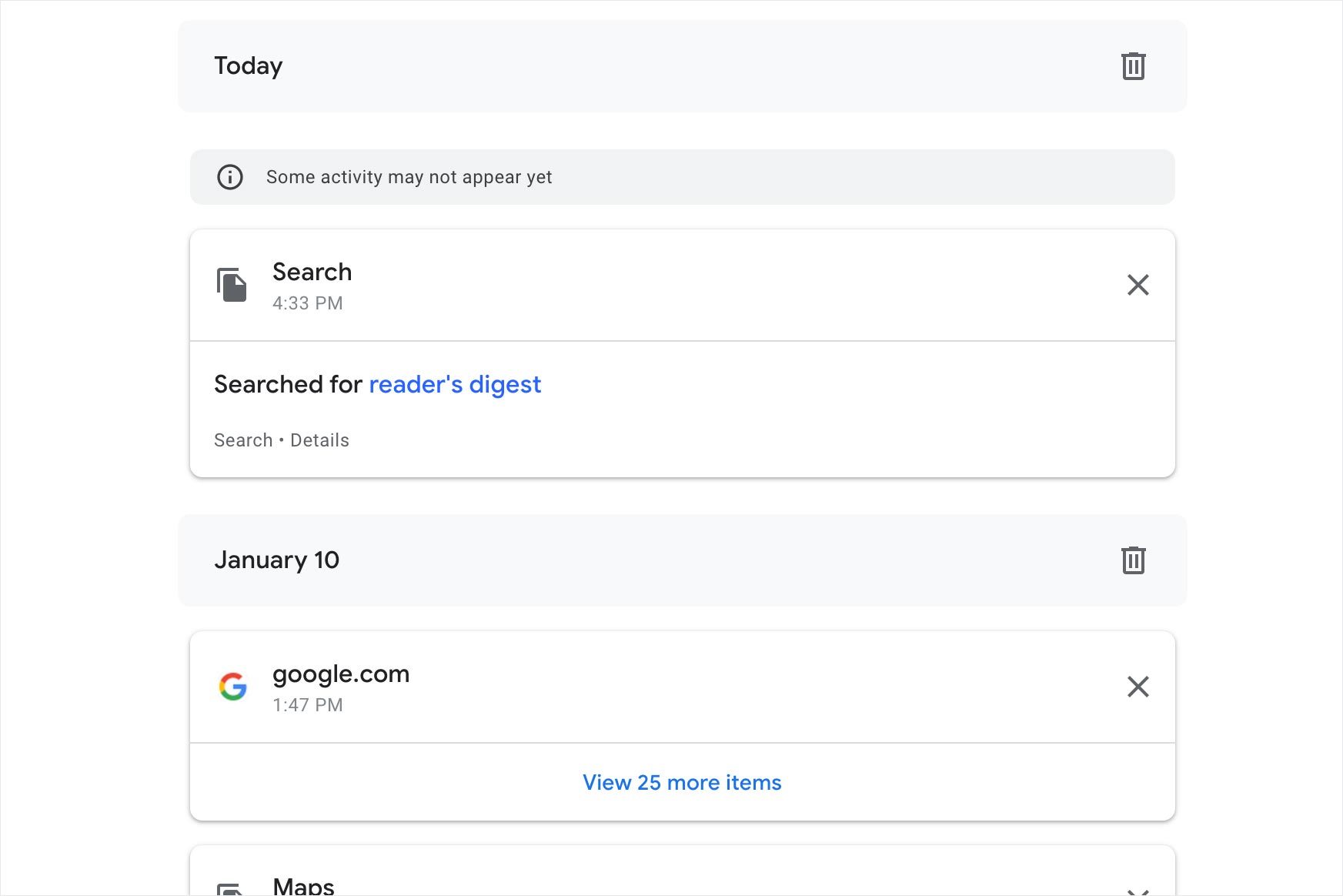Open the reader's digest search link
1343x896 pixels.
pos(456,384)
